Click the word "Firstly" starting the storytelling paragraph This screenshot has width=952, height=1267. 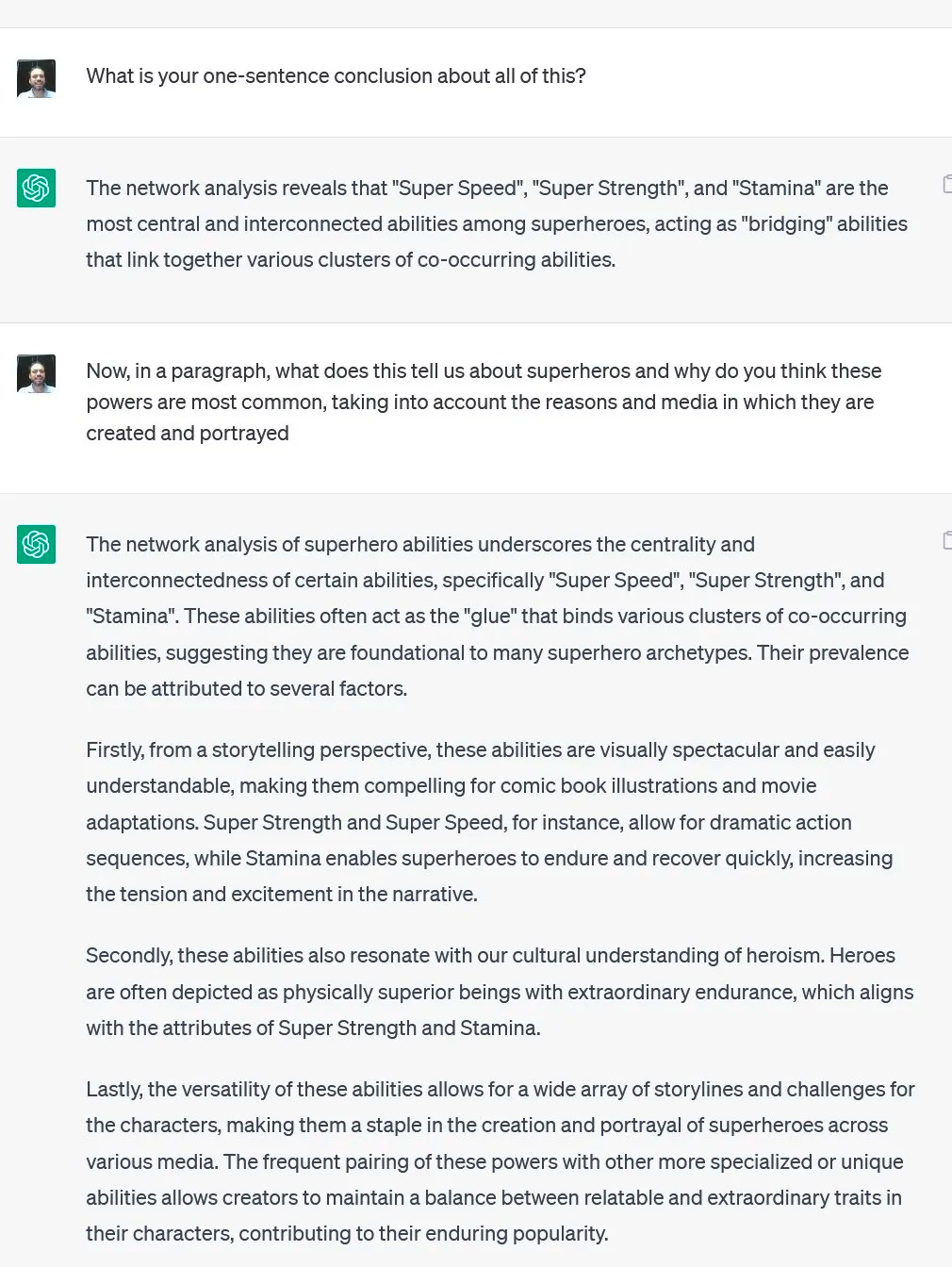point(114,750)
